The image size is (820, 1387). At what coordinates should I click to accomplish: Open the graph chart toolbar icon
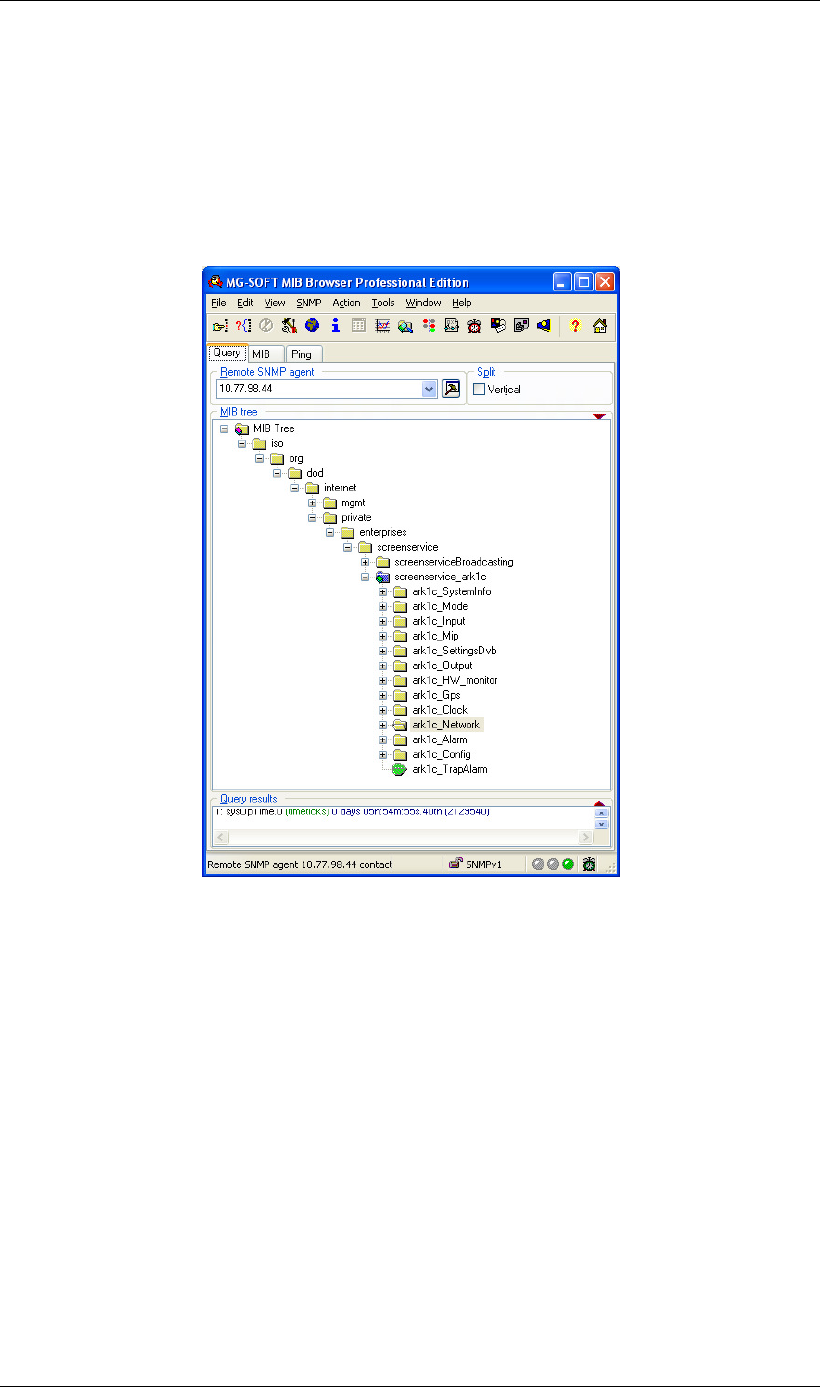(x=382, y=325)
